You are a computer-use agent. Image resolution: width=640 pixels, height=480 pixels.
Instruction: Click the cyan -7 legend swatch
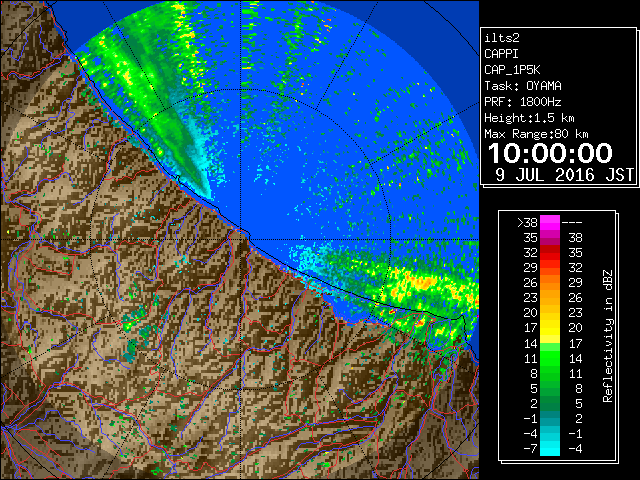(x=550, y=448)
